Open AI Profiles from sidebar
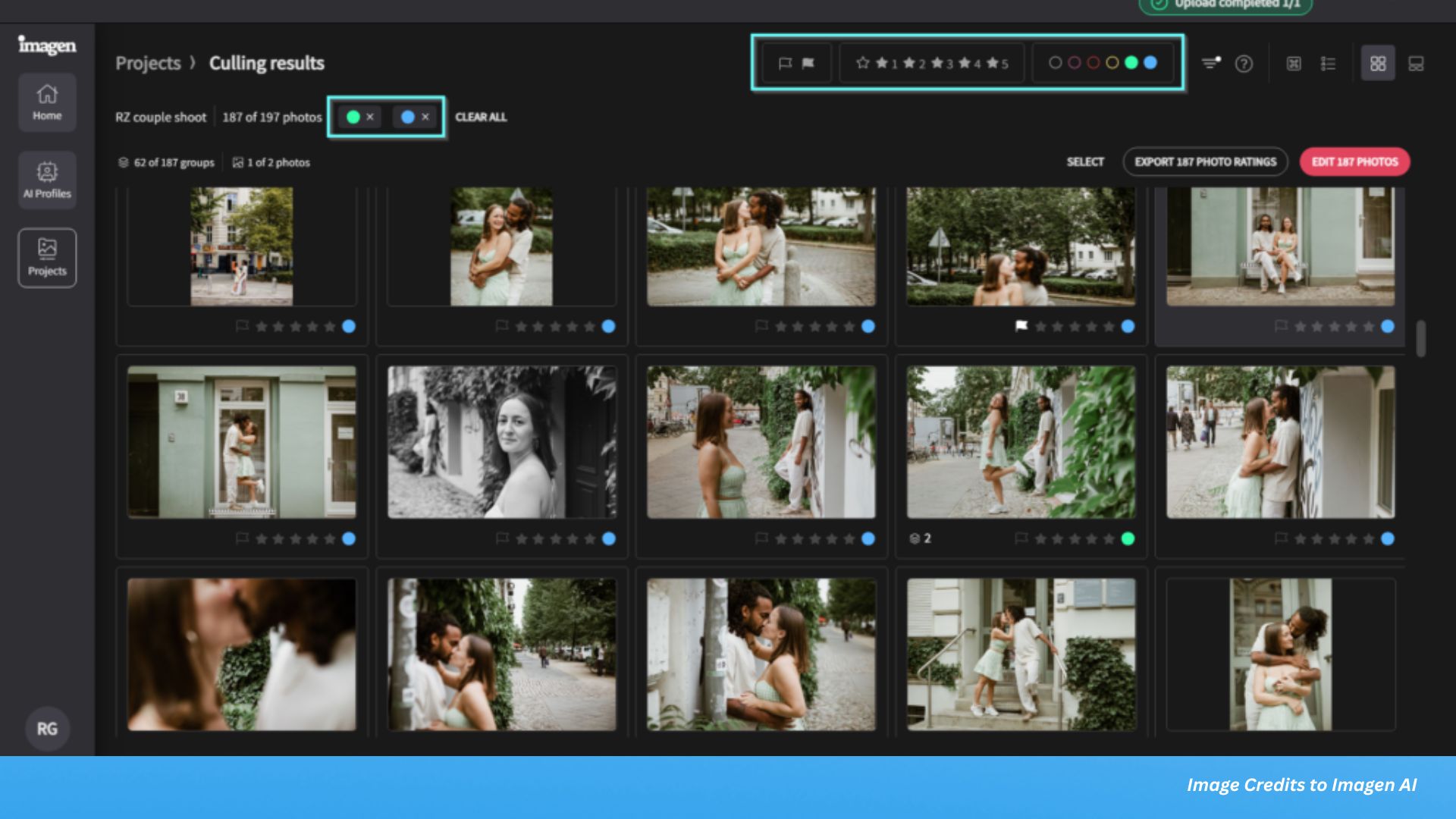1456x819 pixels. coord(47,180)
